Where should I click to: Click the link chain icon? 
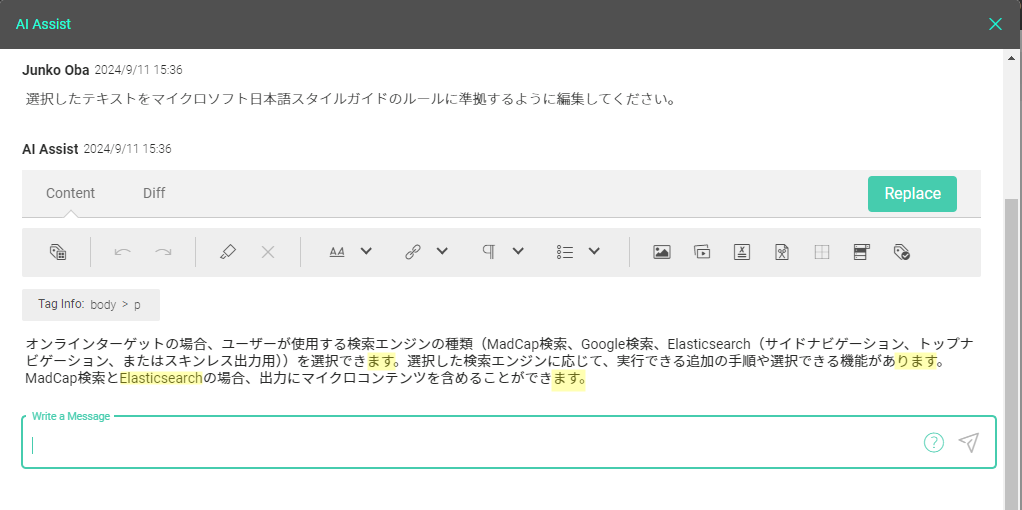(x=413, y=252)
